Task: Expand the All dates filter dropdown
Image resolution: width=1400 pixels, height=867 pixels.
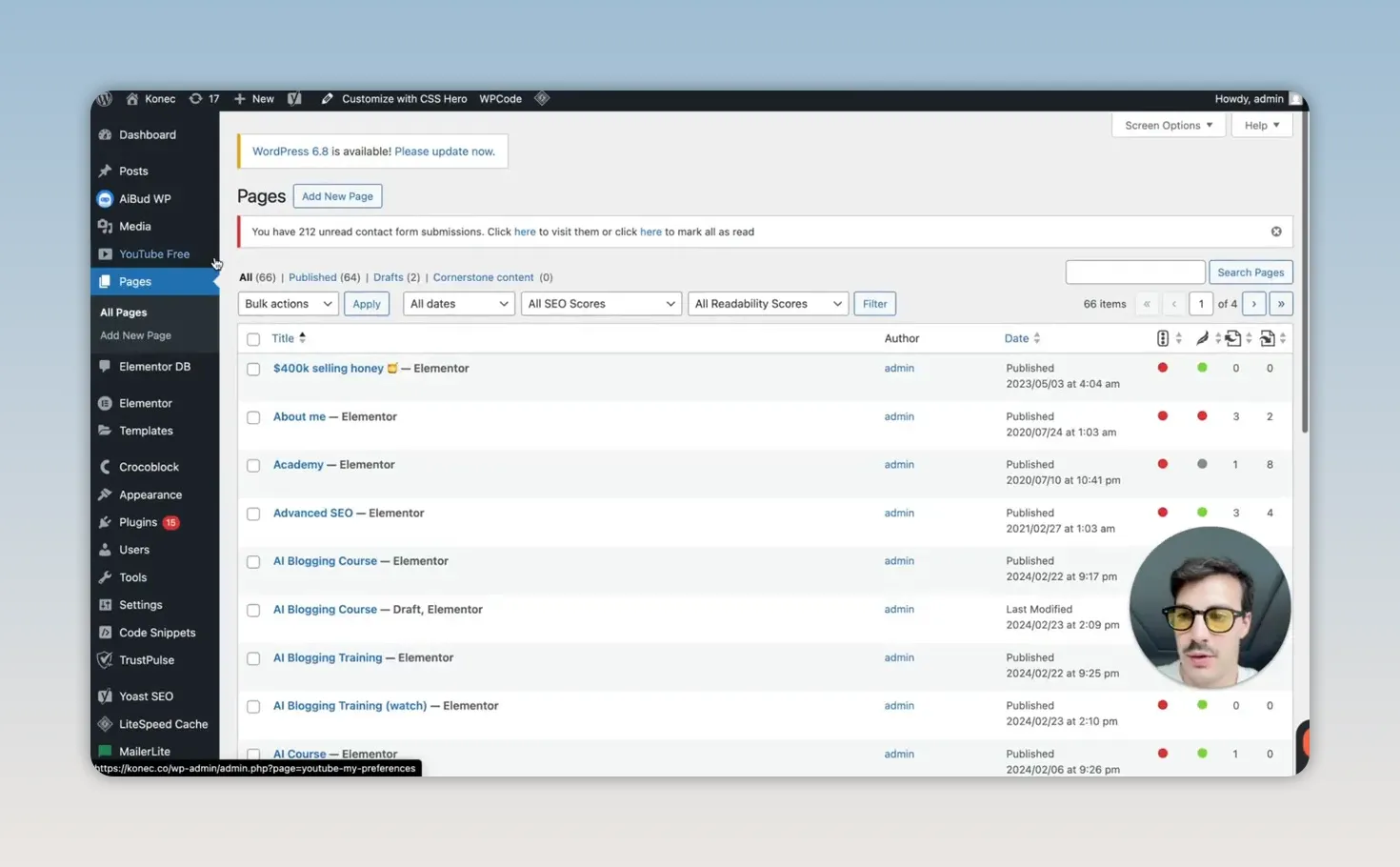Action: click(x=459, y=304)
